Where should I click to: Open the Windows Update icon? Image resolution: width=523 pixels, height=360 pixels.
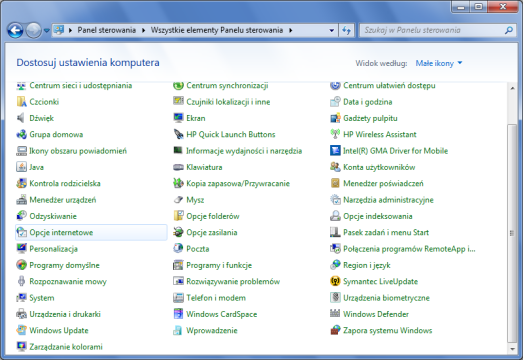pyautogui.click(x=21, y=331)
